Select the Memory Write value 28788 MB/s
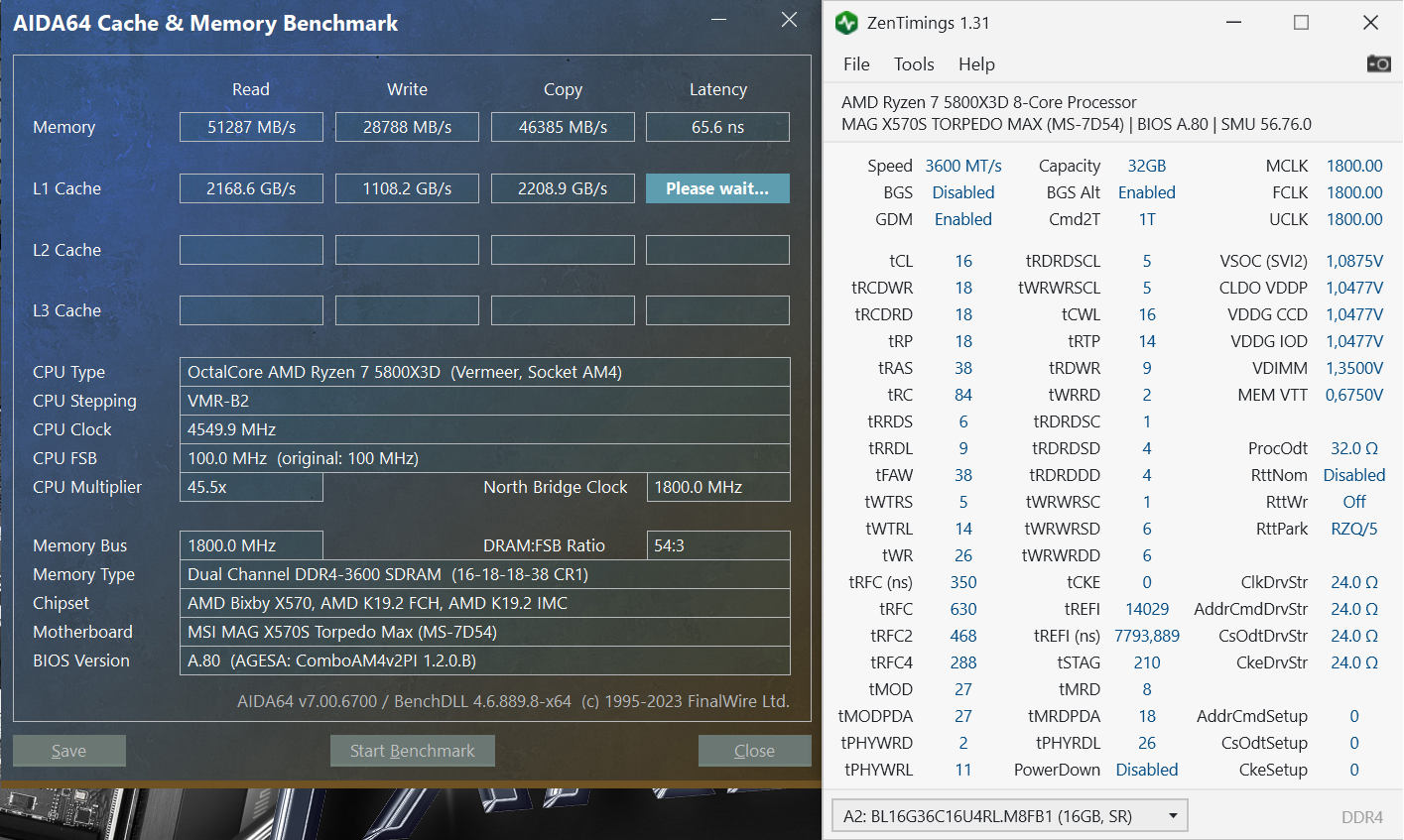This screenshot has width=1404, height=840. [407, 127]
